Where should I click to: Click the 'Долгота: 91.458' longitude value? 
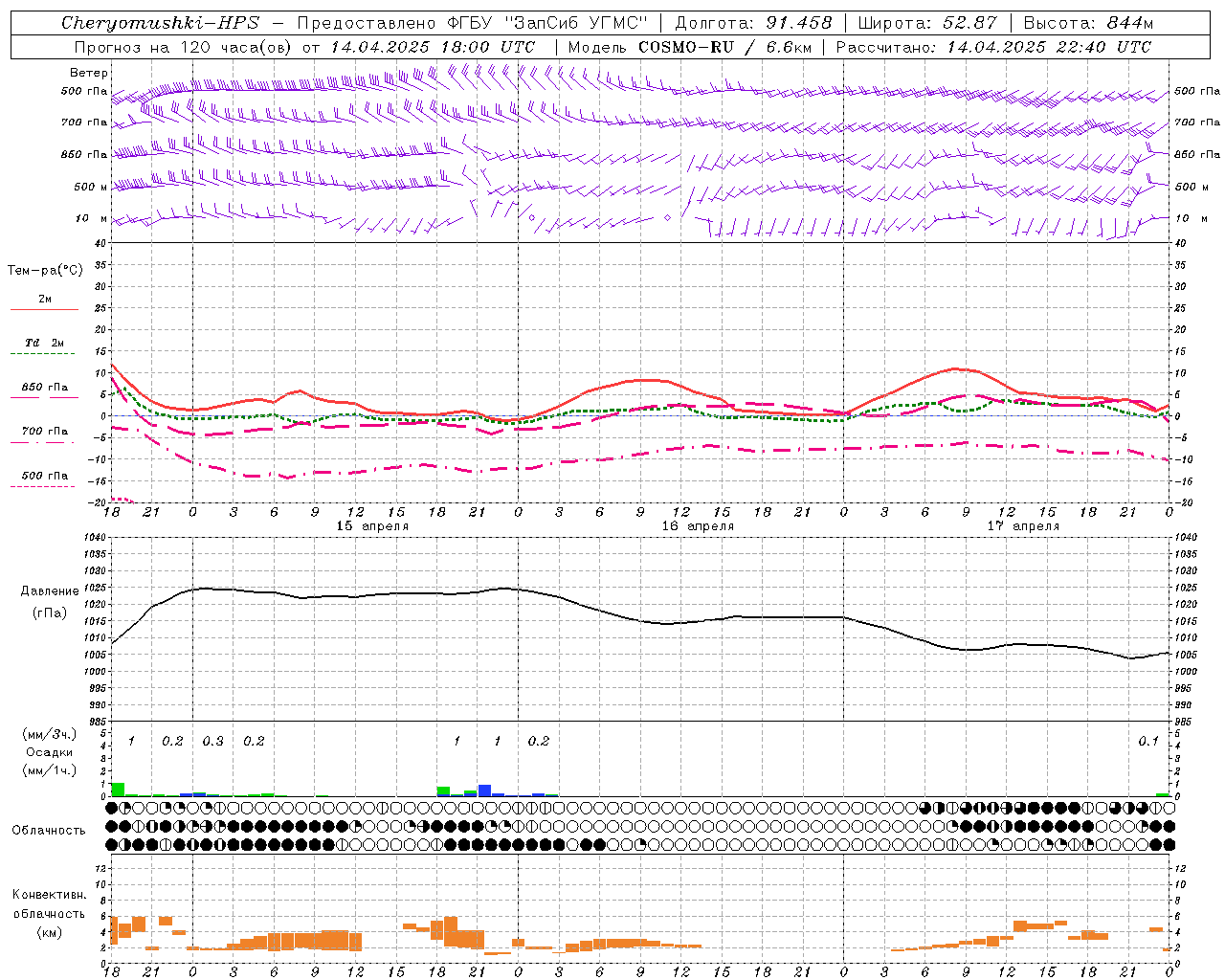pyautogui.click(x=753, y=23)
